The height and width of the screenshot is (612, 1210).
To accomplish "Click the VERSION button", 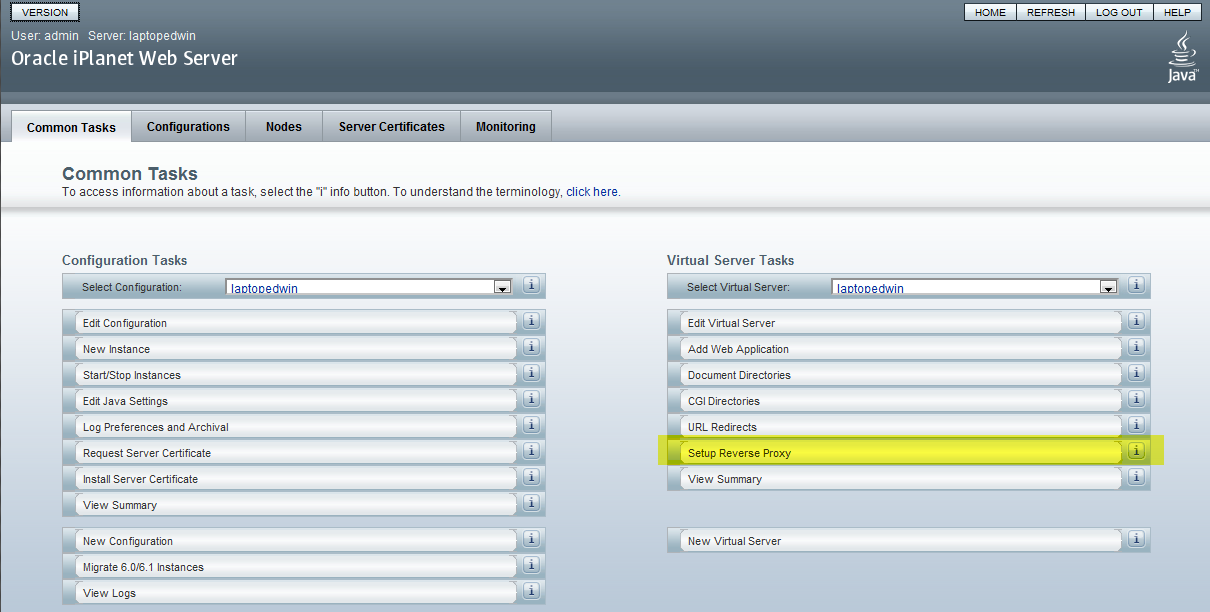I will 45,12.
